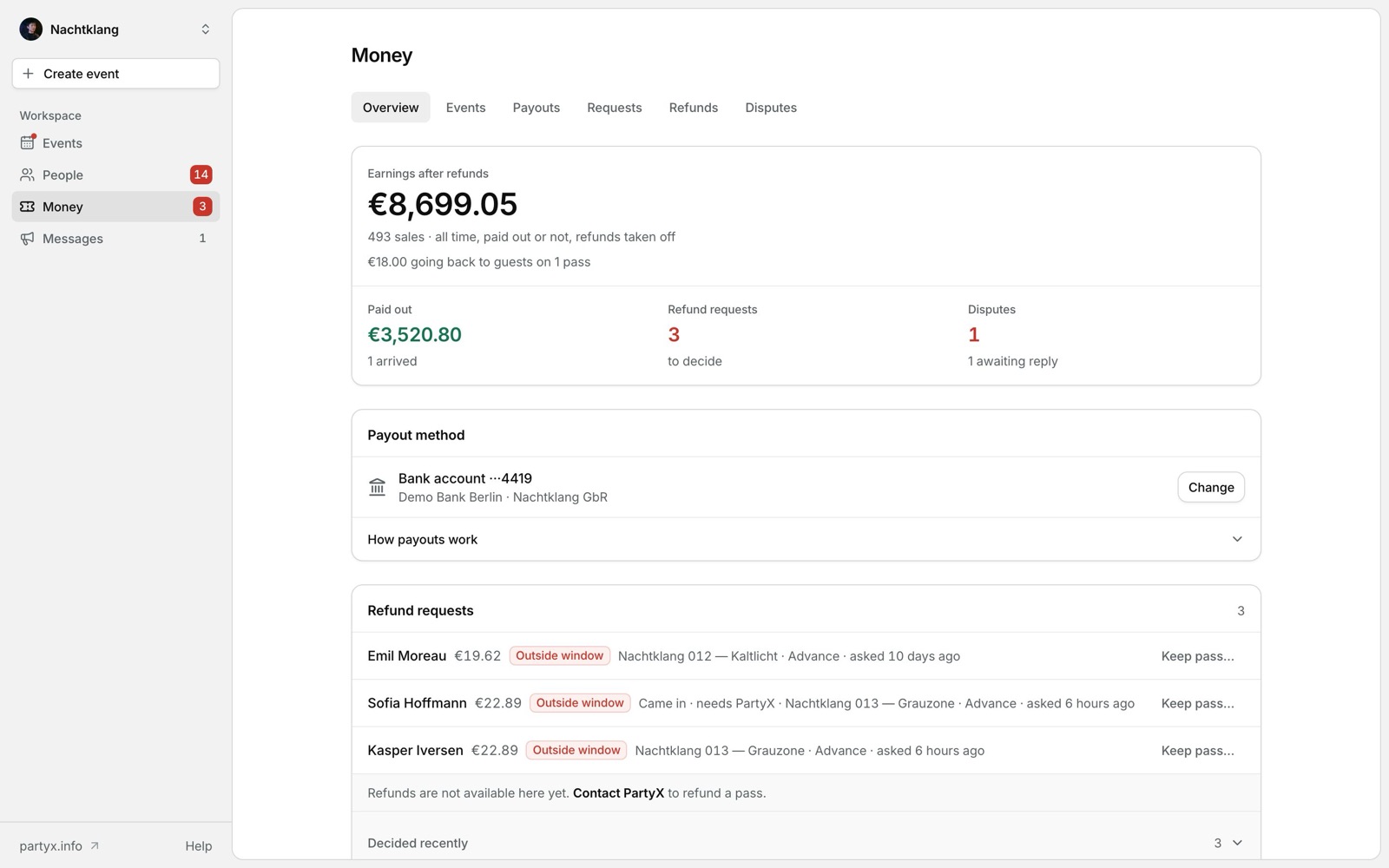The width and height of the screenshot is (1389, 868).
Task: Open Keep pass menu for Kasper Iversen
Action: click(1197, 751)
